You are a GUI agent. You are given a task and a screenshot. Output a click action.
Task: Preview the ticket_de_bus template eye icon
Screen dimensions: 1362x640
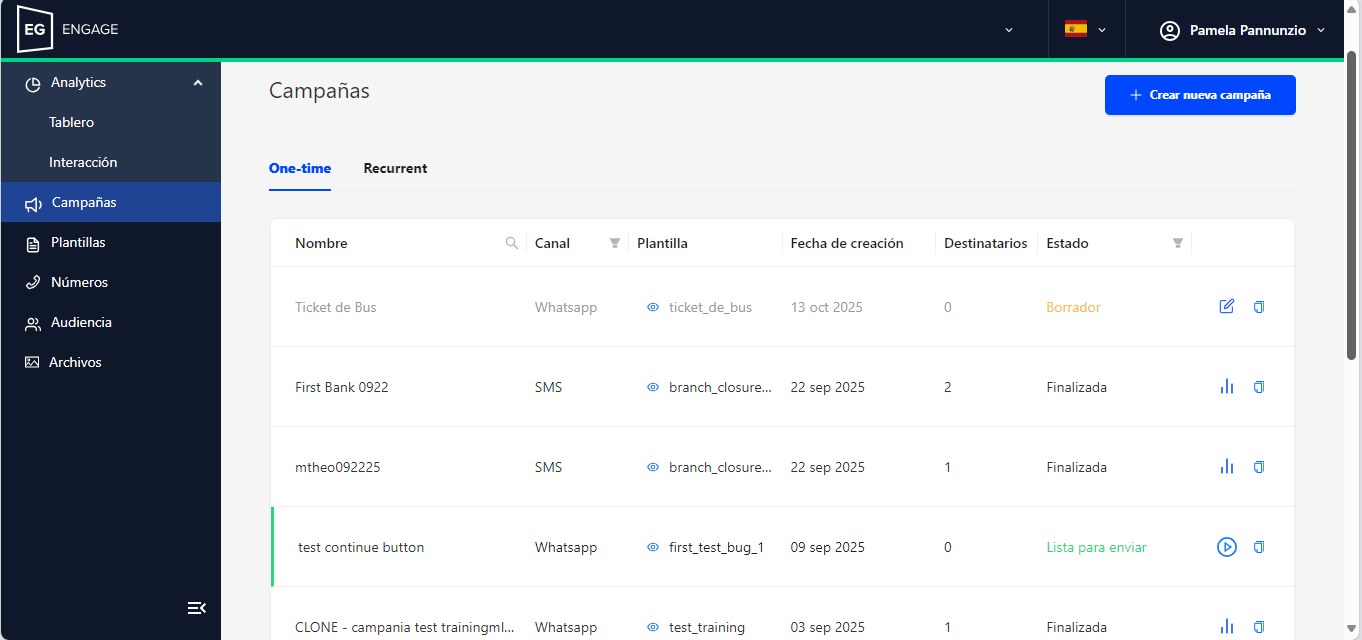pos(653,307)
